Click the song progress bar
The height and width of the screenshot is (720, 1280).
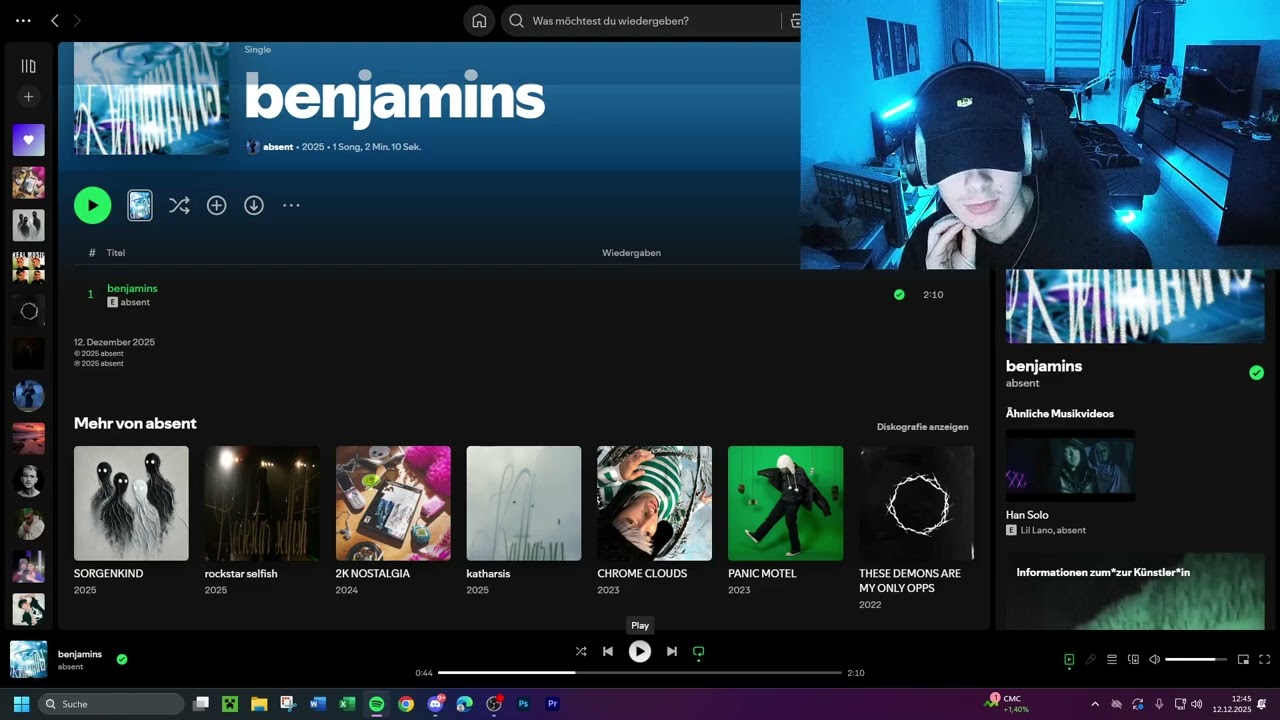click(639, 673)
